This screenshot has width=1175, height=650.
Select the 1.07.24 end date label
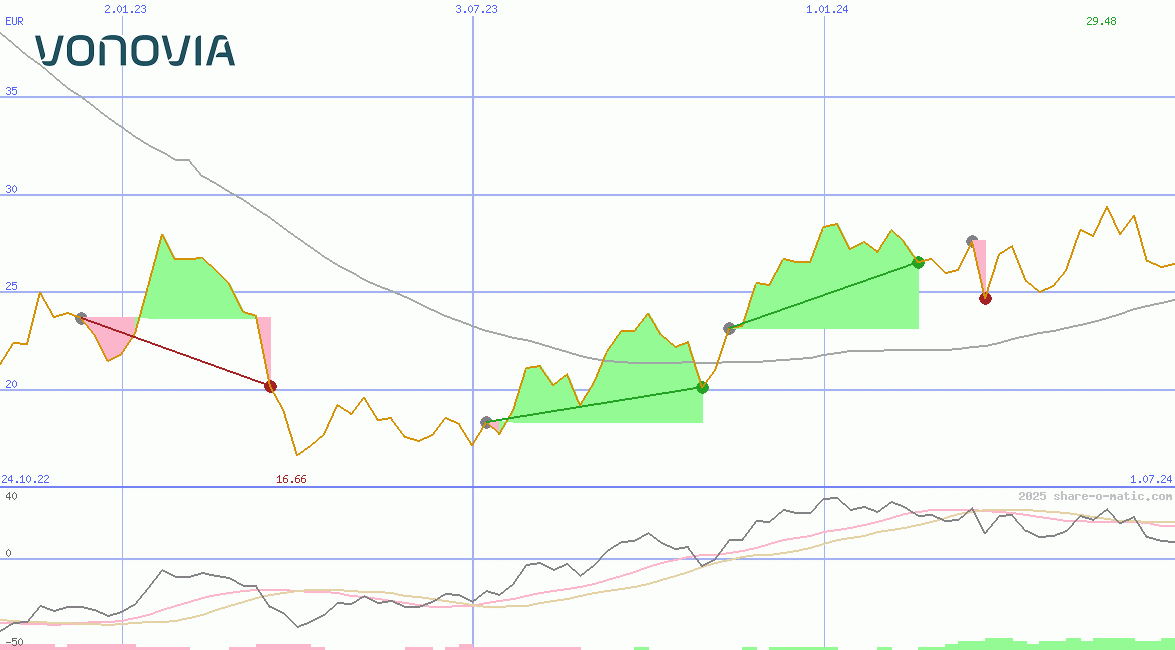point(1150,479)
